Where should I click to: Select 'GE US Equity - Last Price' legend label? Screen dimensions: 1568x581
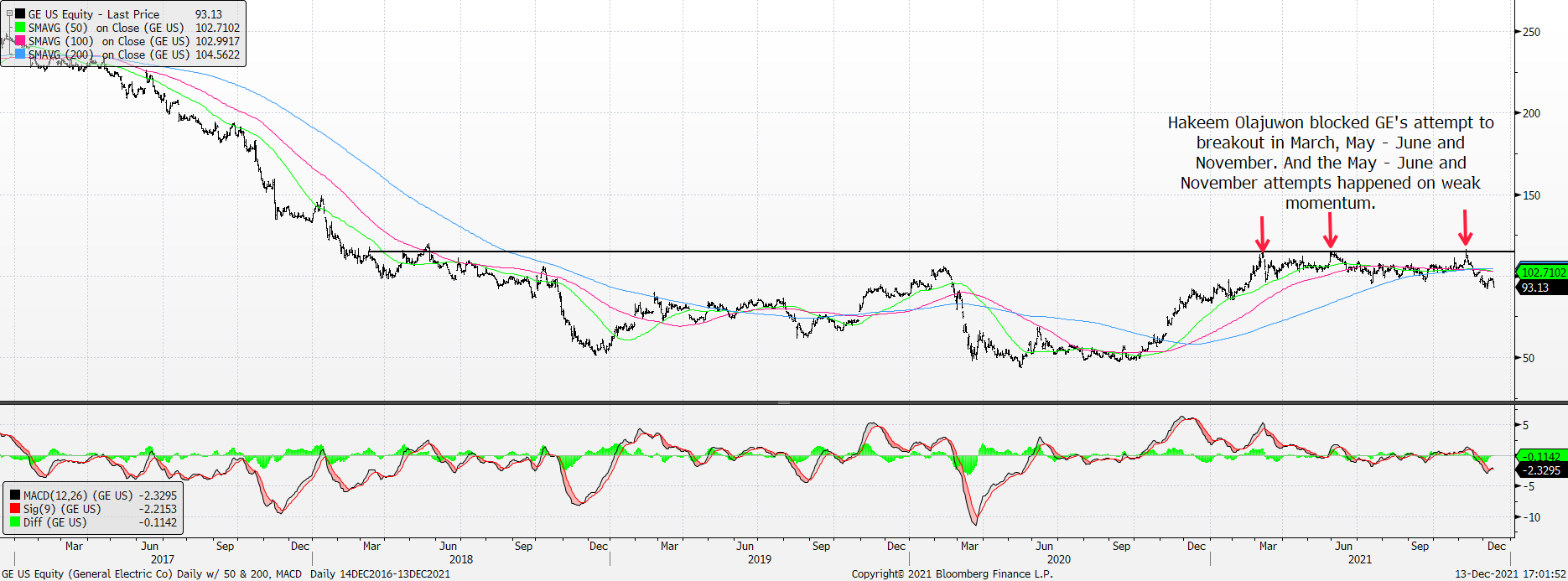[94, 14]
